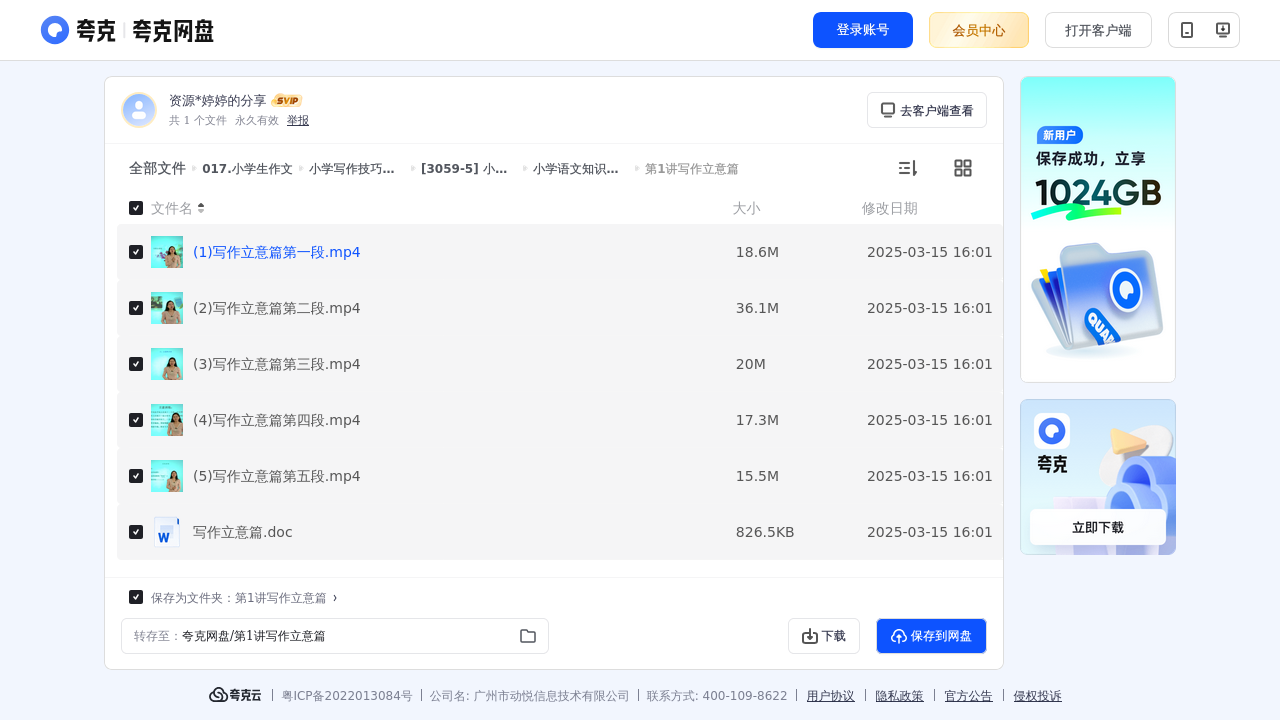Open file name (5)写作立意篇第五段.mp4

tap(277, 476)
